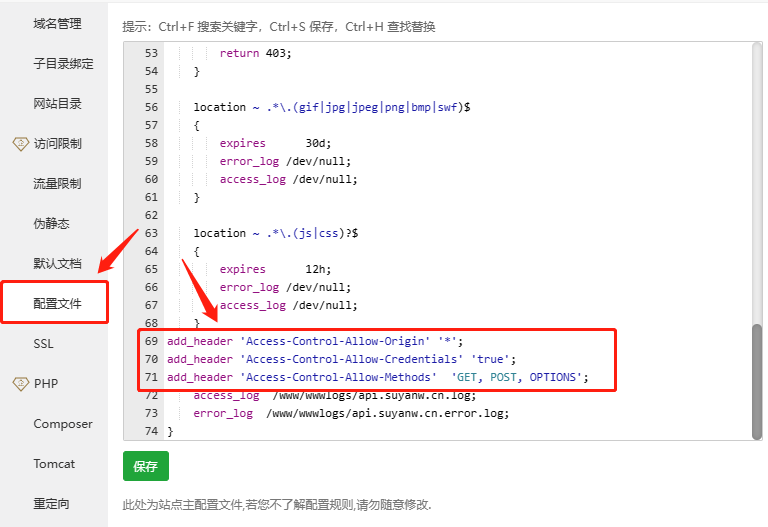
Task: Click error_log /dev/null on line 66
Action: [x=285, y=287]
